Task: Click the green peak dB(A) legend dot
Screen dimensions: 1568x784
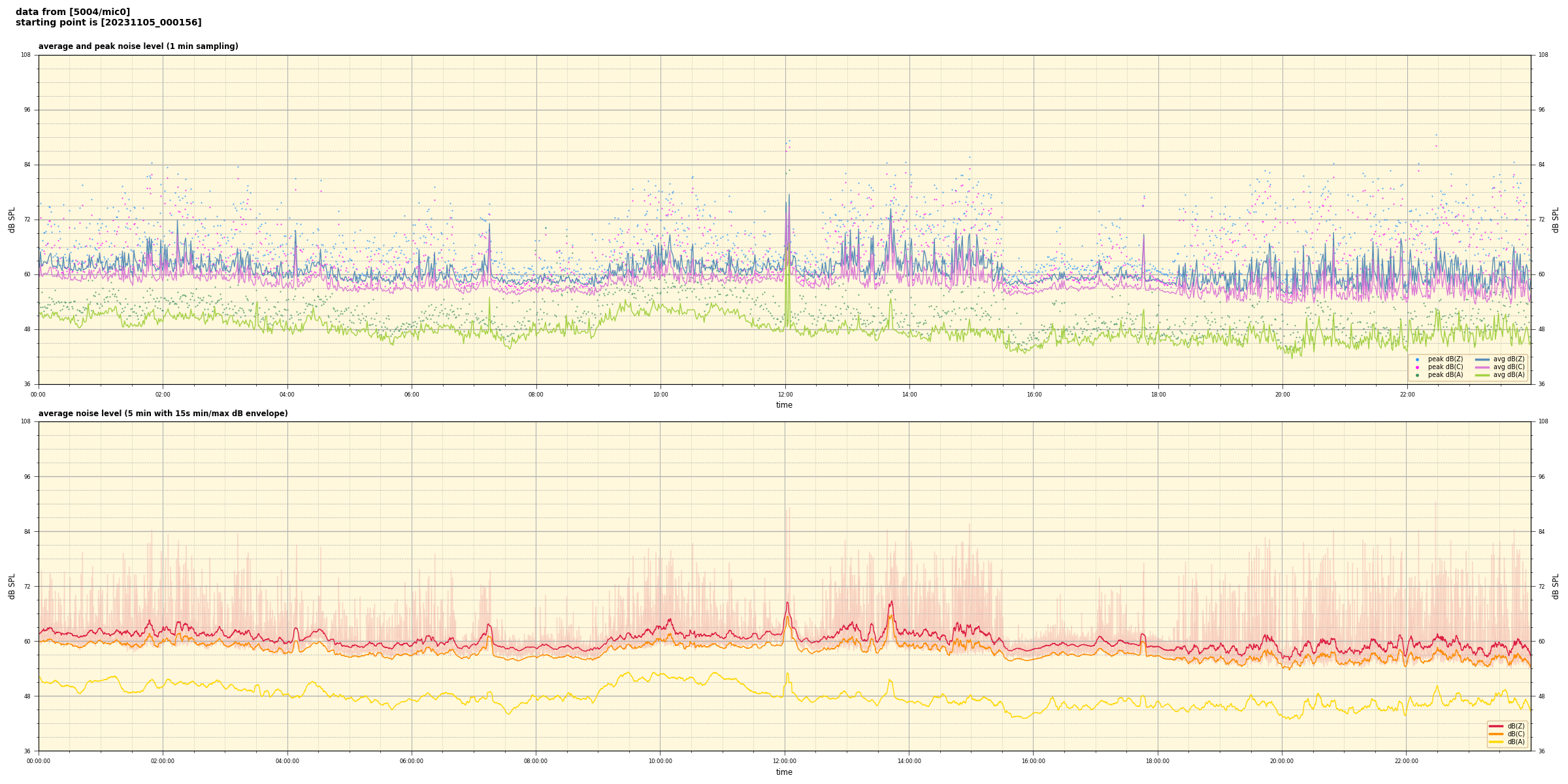Action: [1417, 375]
